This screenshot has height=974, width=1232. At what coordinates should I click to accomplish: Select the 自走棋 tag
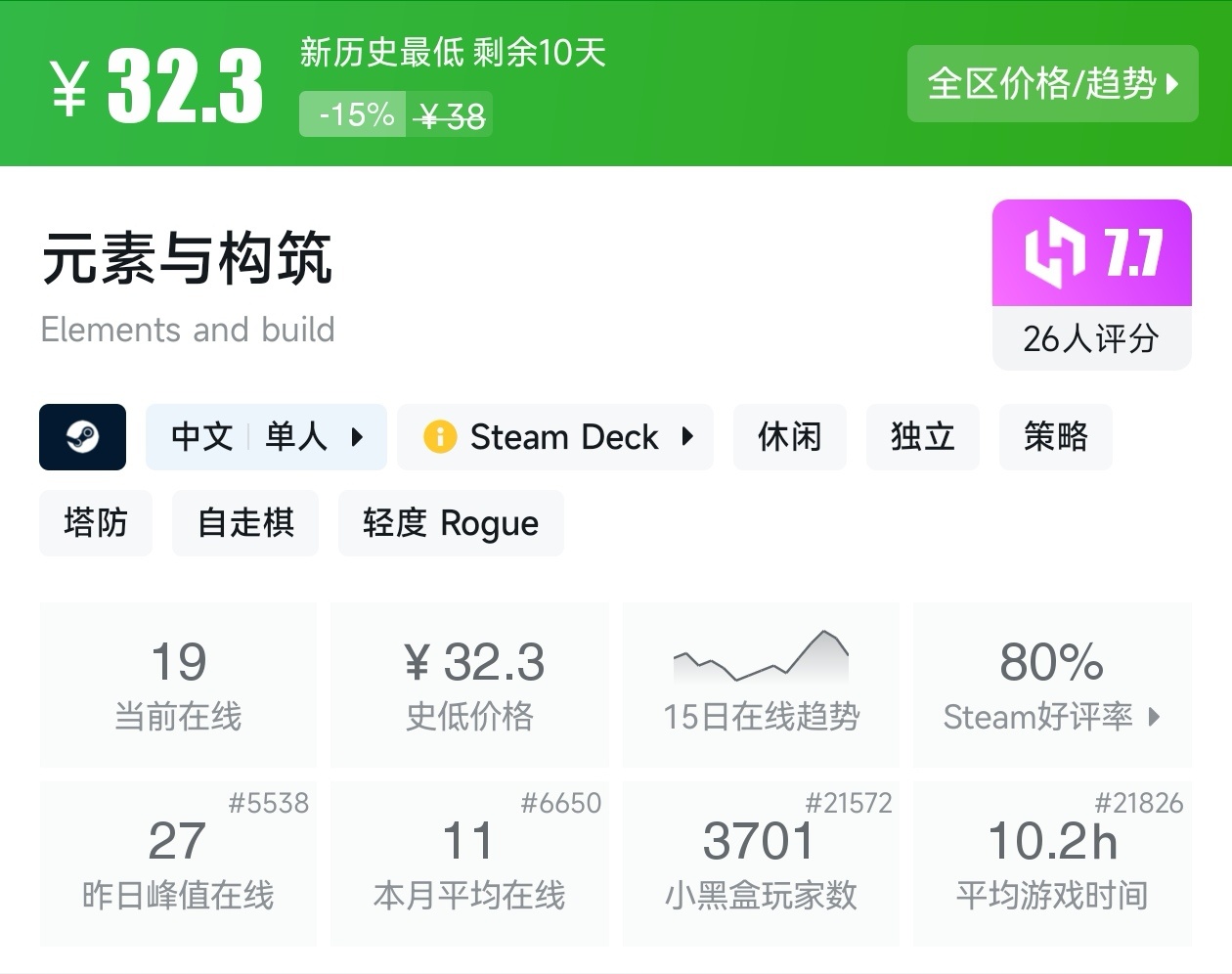(x=245, y=522)
